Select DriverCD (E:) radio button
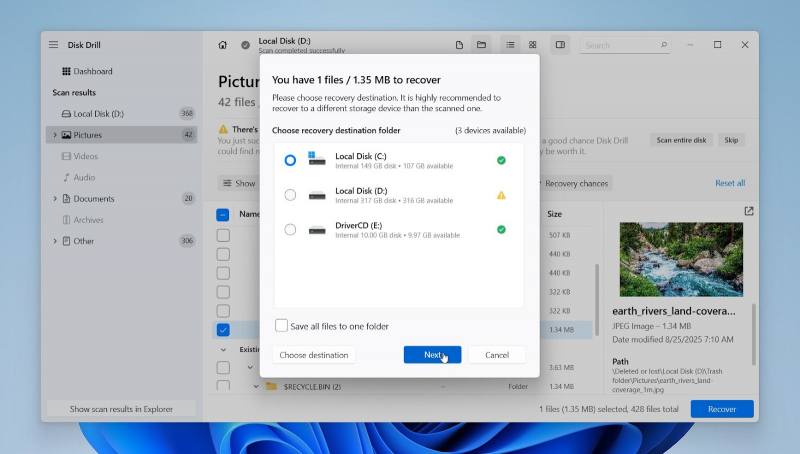 (290, 230)
